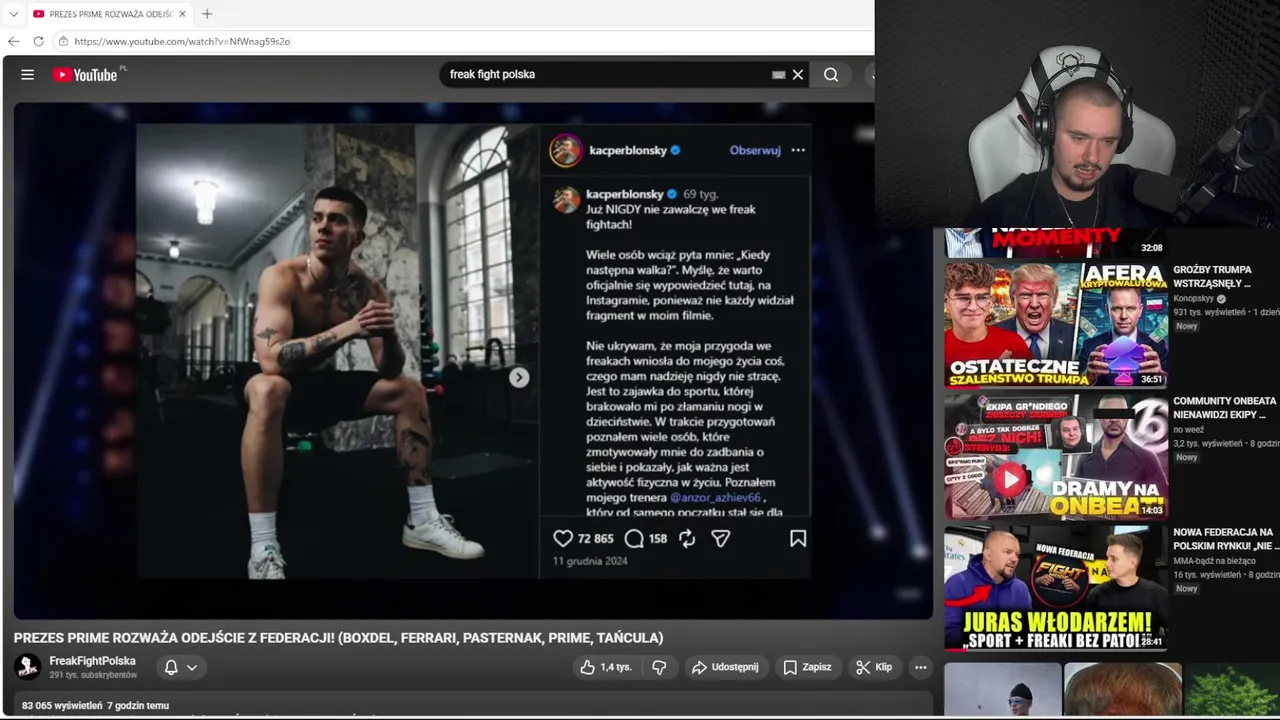Open site information icon in address bar
The width and height of the screenshot is (1280, 720).
63,41
